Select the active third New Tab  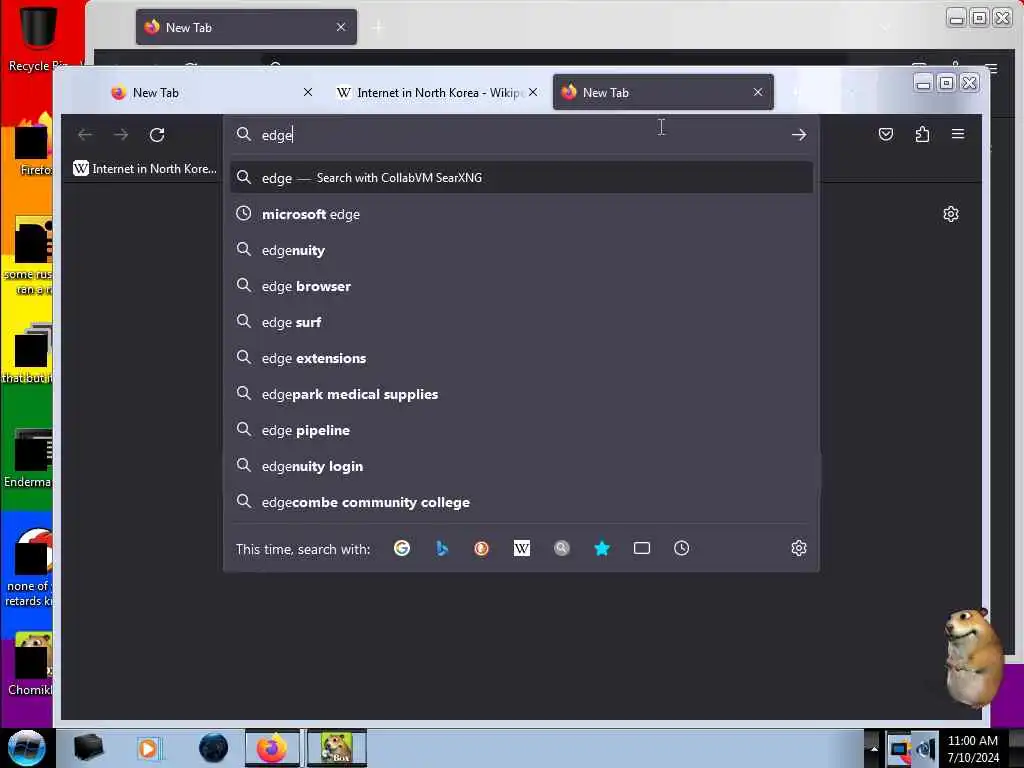click(663, 93)
